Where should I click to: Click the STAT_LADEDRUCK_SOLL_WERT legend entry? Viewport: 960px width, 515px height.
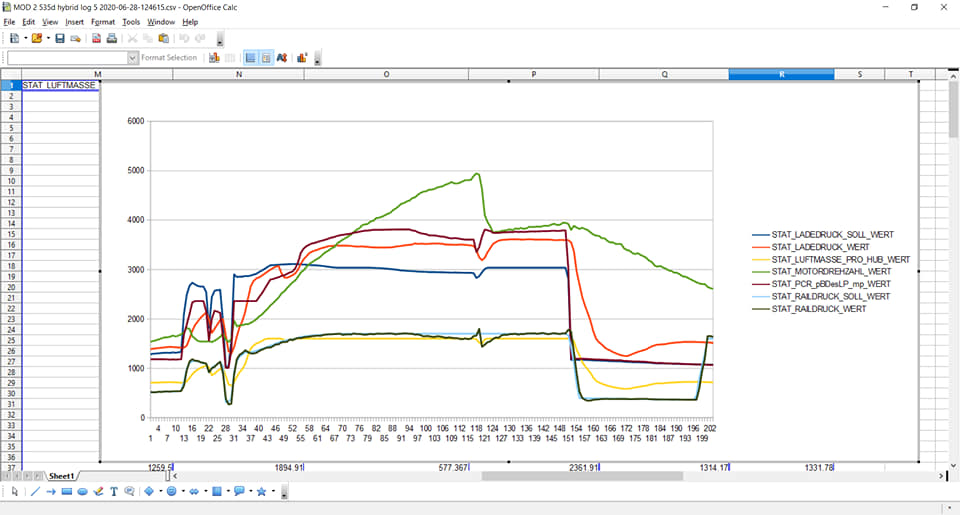(x=823, y=235)
